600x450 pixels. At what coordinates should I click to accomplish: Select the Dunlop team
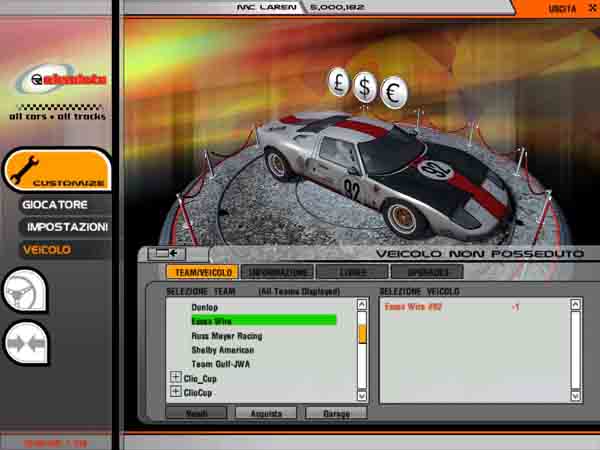pos(205,307)
